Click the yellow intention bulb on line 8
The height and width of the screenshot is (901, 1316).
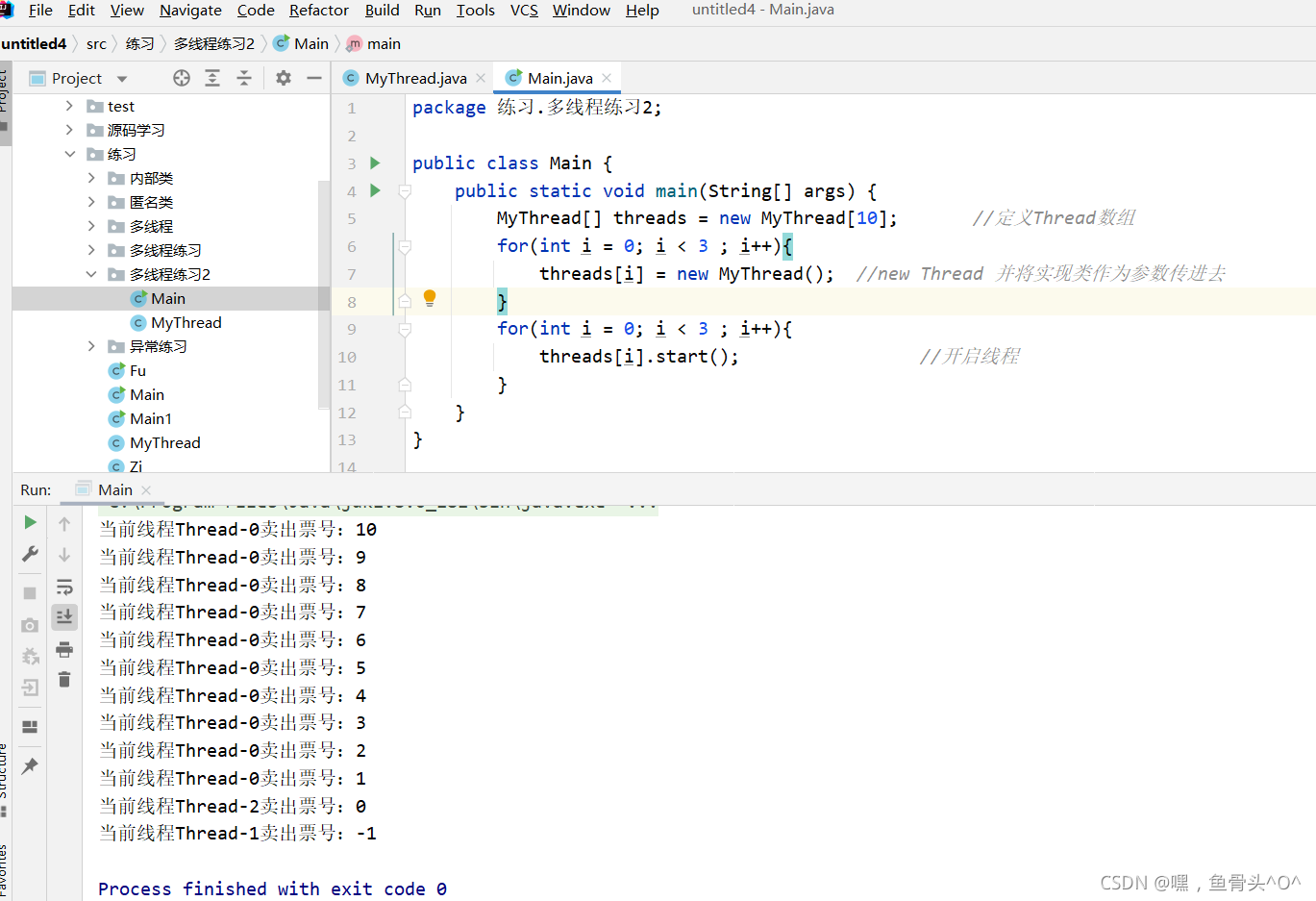(x=430, y=298)
